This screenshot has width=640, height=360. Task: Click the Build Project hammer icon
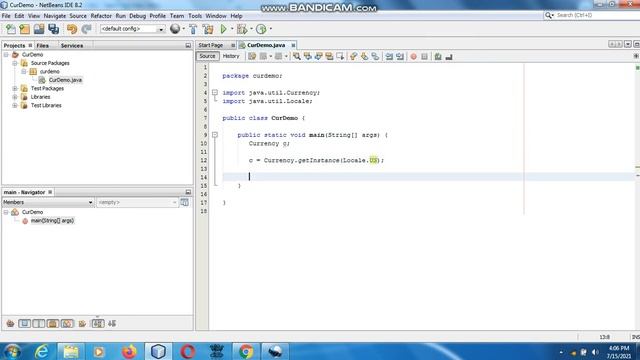193,29
